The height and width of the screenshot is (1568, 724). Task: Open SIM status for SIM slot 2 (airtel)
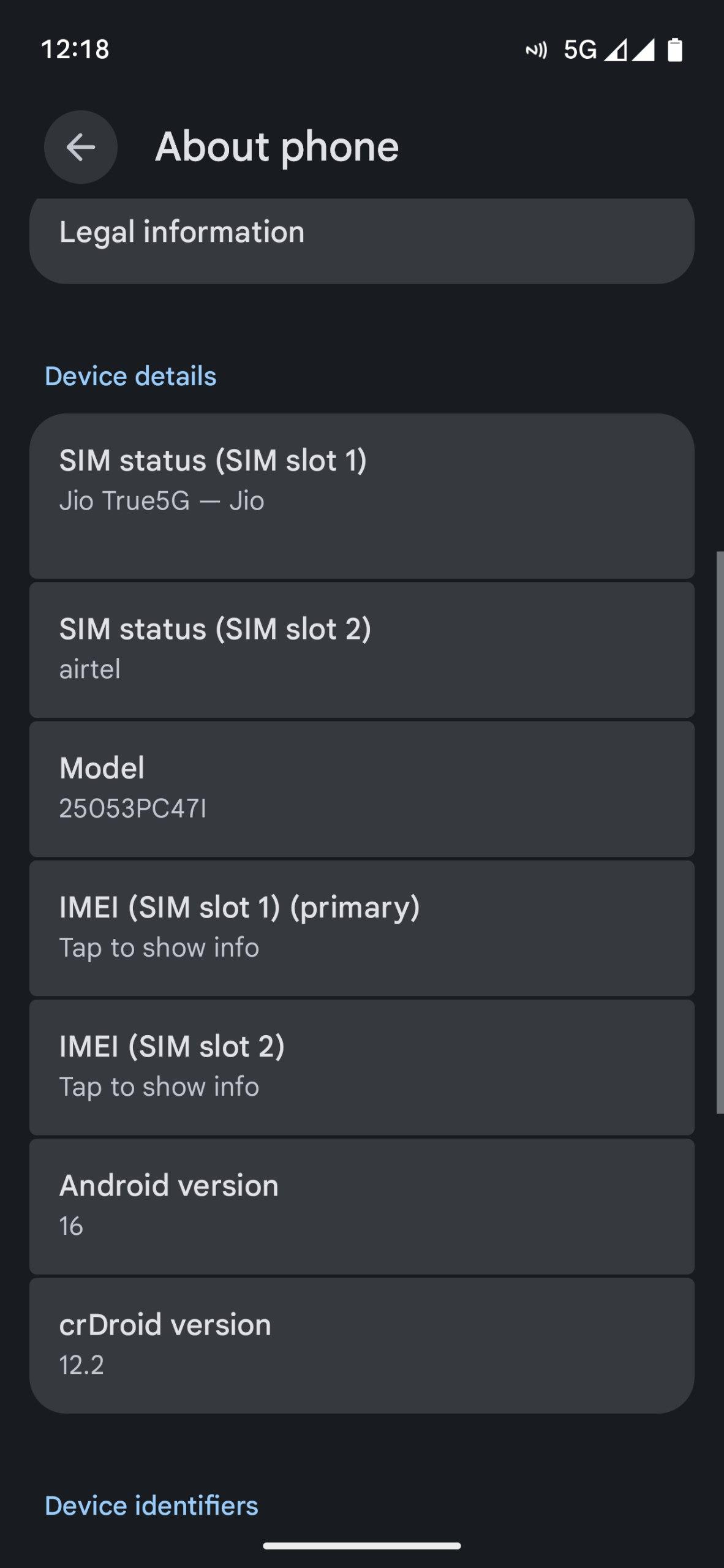[x=361, y=649]
